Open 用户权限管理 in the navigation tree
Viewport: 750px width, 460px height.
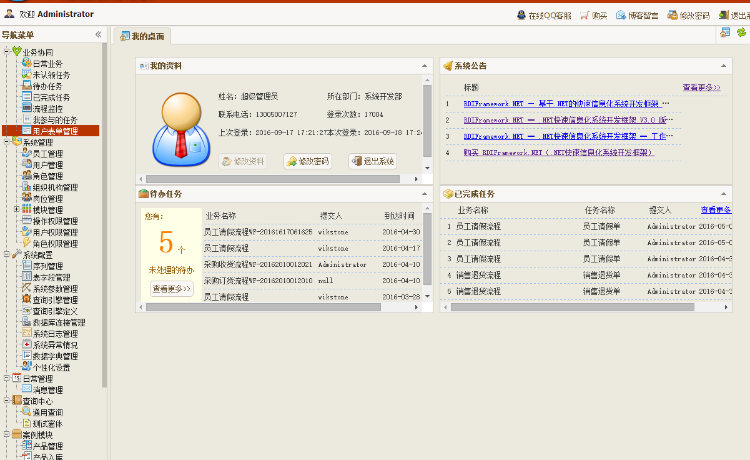click(x=55, y=232)
